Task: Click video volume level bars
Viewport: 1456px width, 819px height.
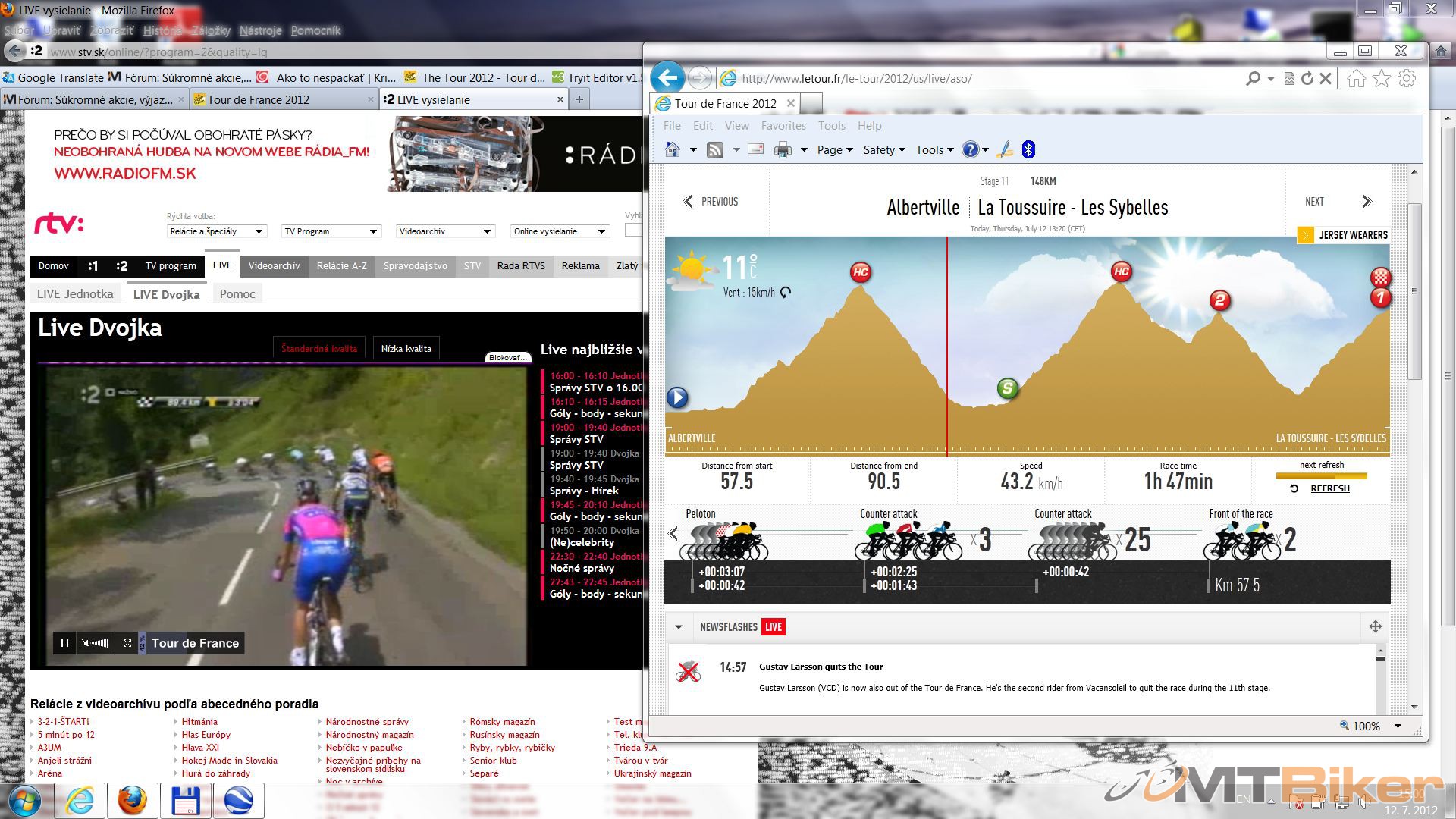Action: click(x=101, y=643)
